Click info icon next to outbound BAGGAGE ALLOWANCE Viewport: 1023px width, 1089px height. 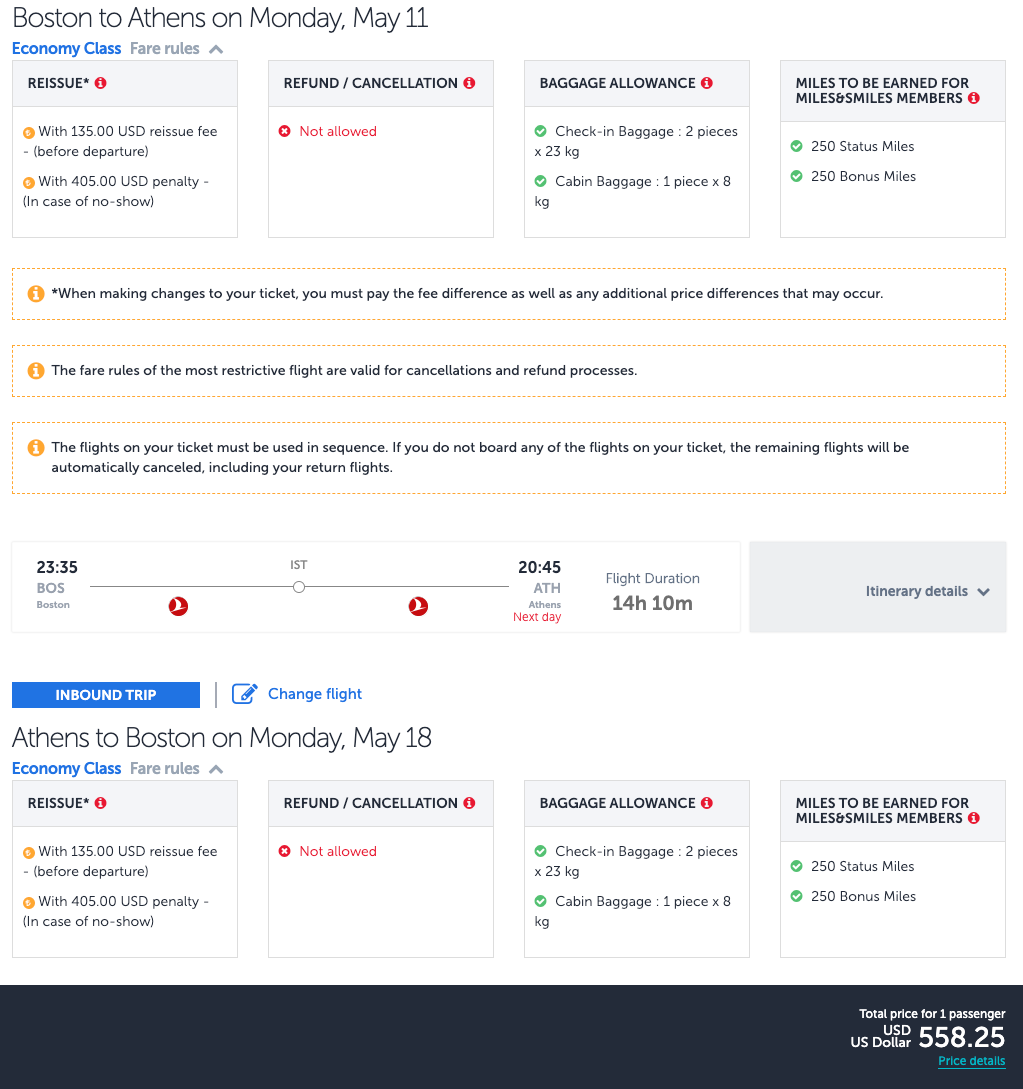707,83
